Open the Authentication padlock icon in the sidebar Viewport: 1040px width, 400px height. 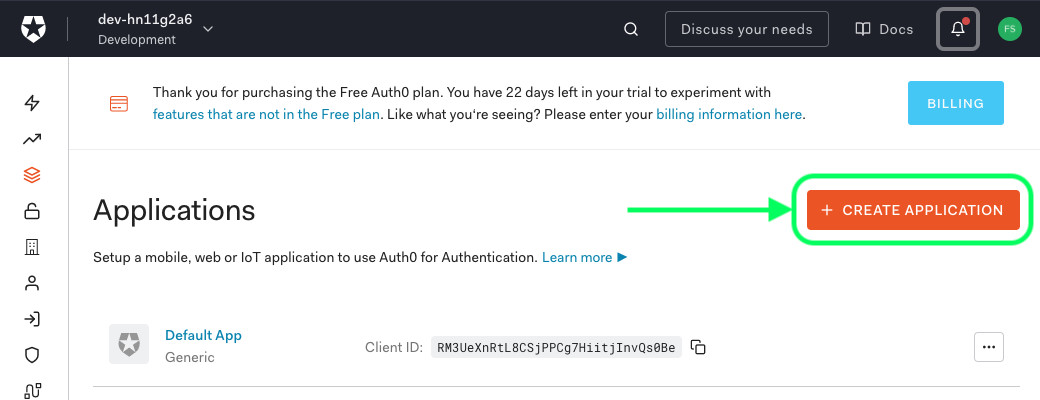(x=32, y=211)
